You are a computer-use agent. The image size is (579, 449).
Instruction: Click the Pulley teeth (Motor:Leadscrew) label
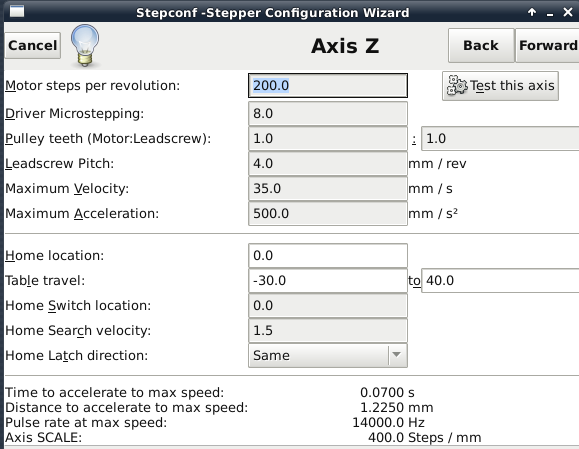tap(108, 138)
